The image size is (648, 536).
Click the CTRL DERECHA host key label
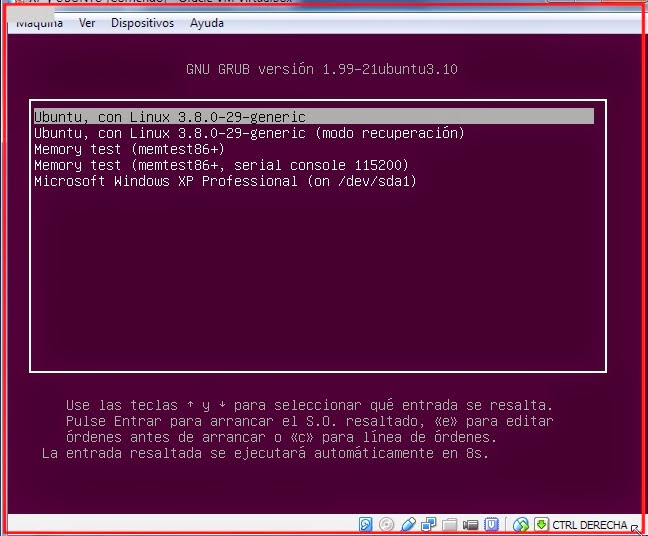pyautogui.click(x=590, y=525)
